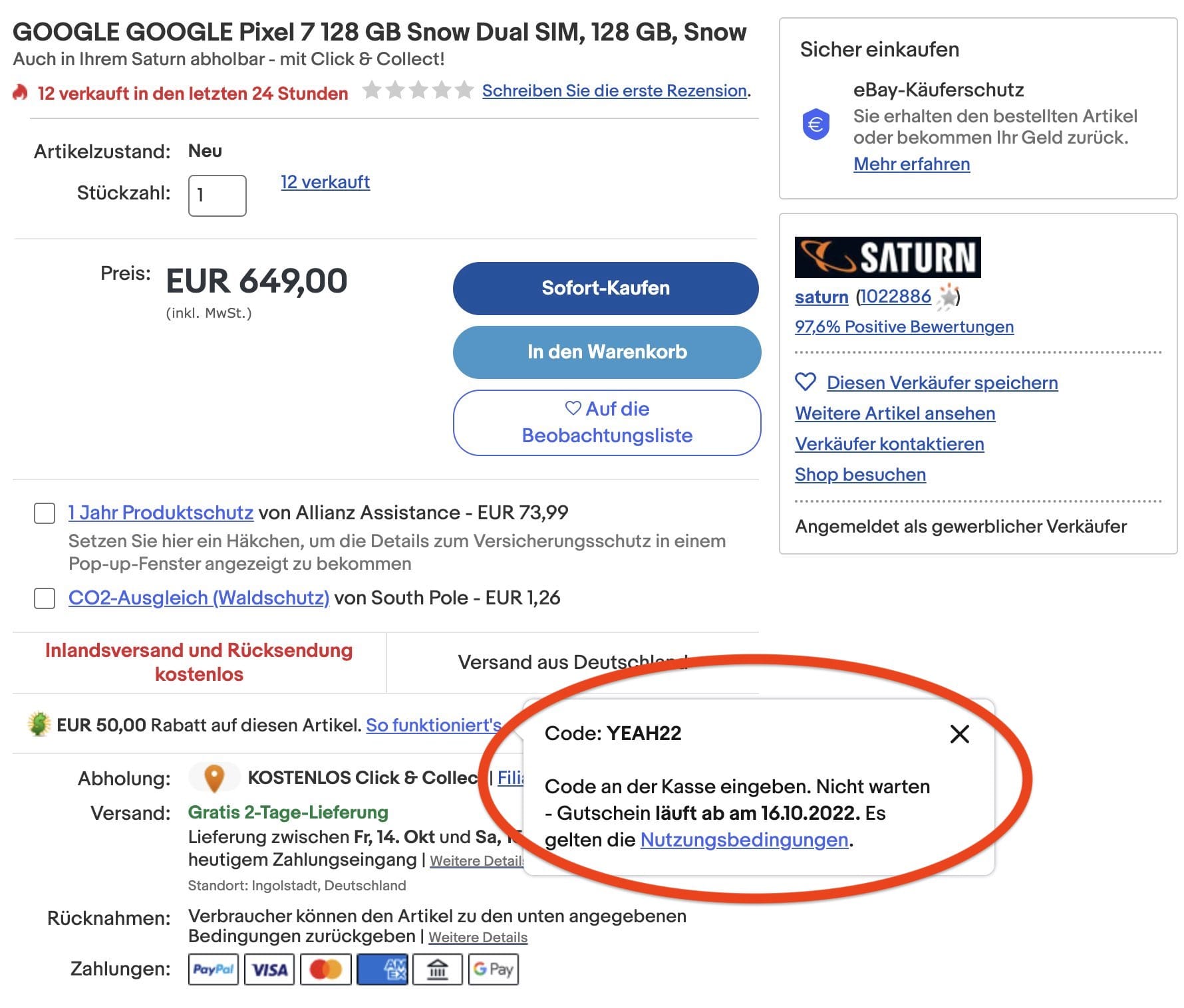This screenshot has width=1184, height=1008.
Task: Check the CO2-Ausgleich (Waldschutz) checkbox
Action: 45,598
